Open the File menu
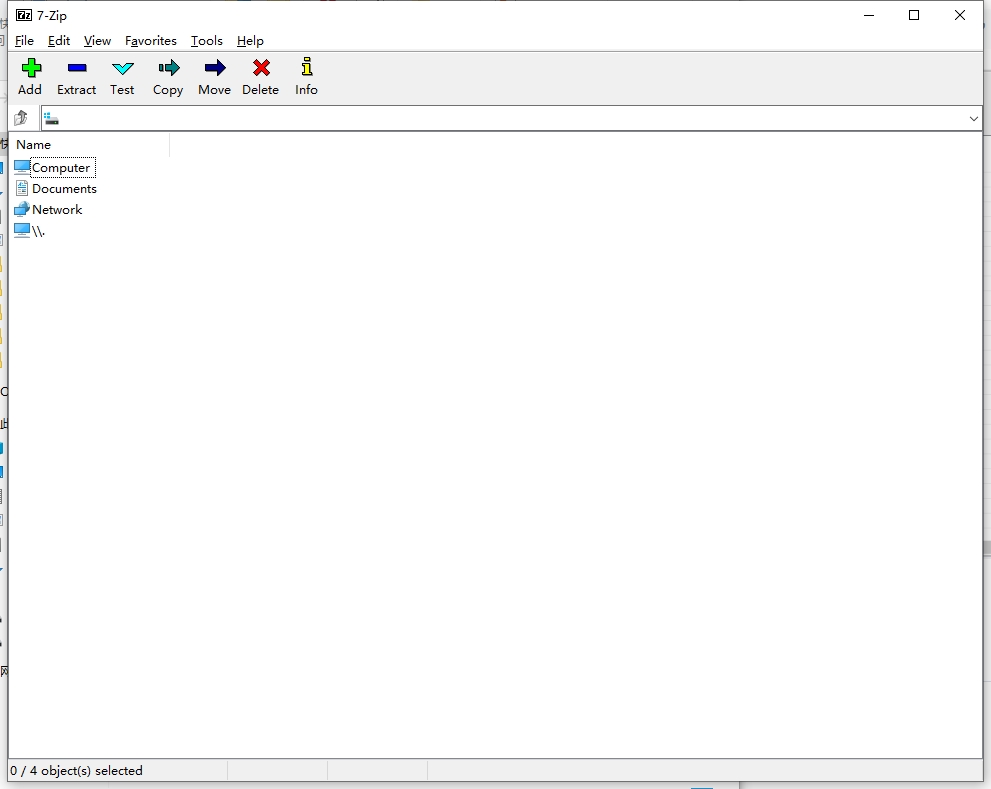Image resolution: width=991 pixels, height=789 pixels. point(24,40)
